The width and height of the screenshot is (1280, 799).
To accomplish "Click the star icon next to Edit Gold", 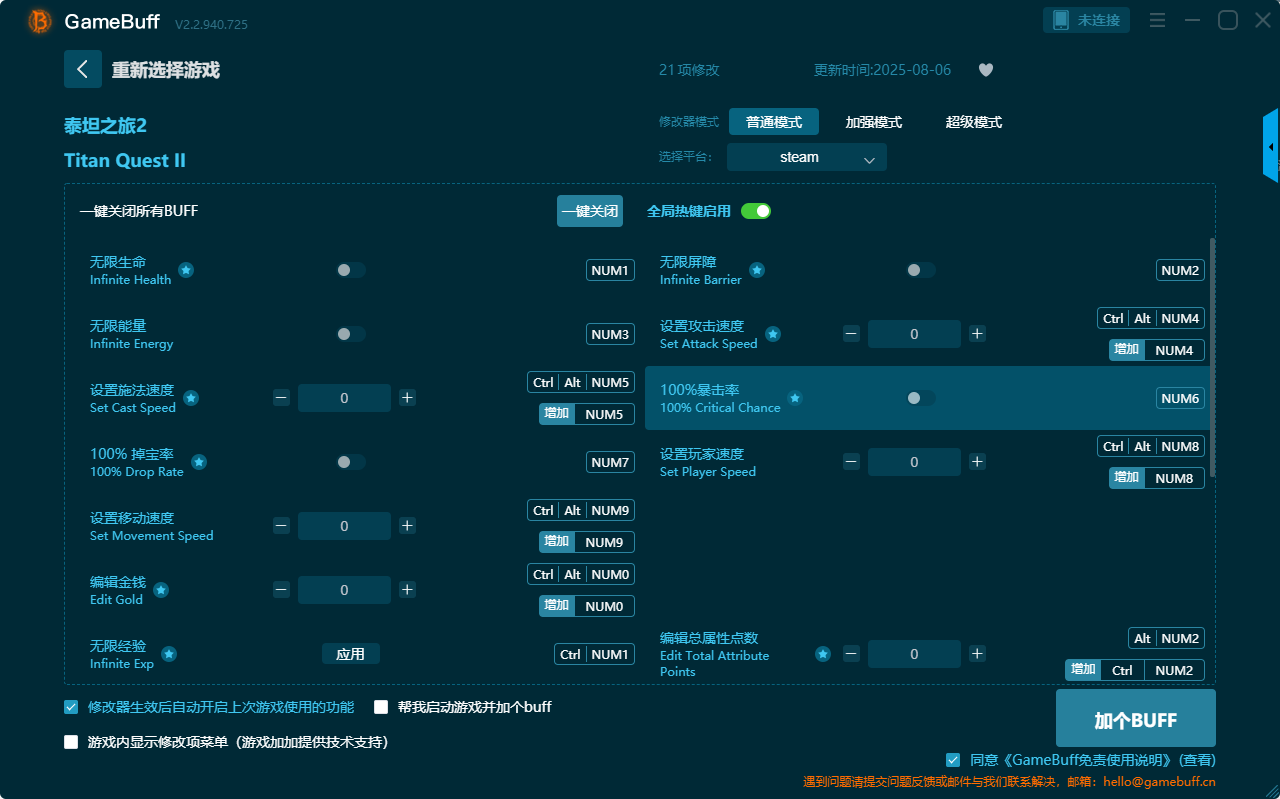I will 161,590.
